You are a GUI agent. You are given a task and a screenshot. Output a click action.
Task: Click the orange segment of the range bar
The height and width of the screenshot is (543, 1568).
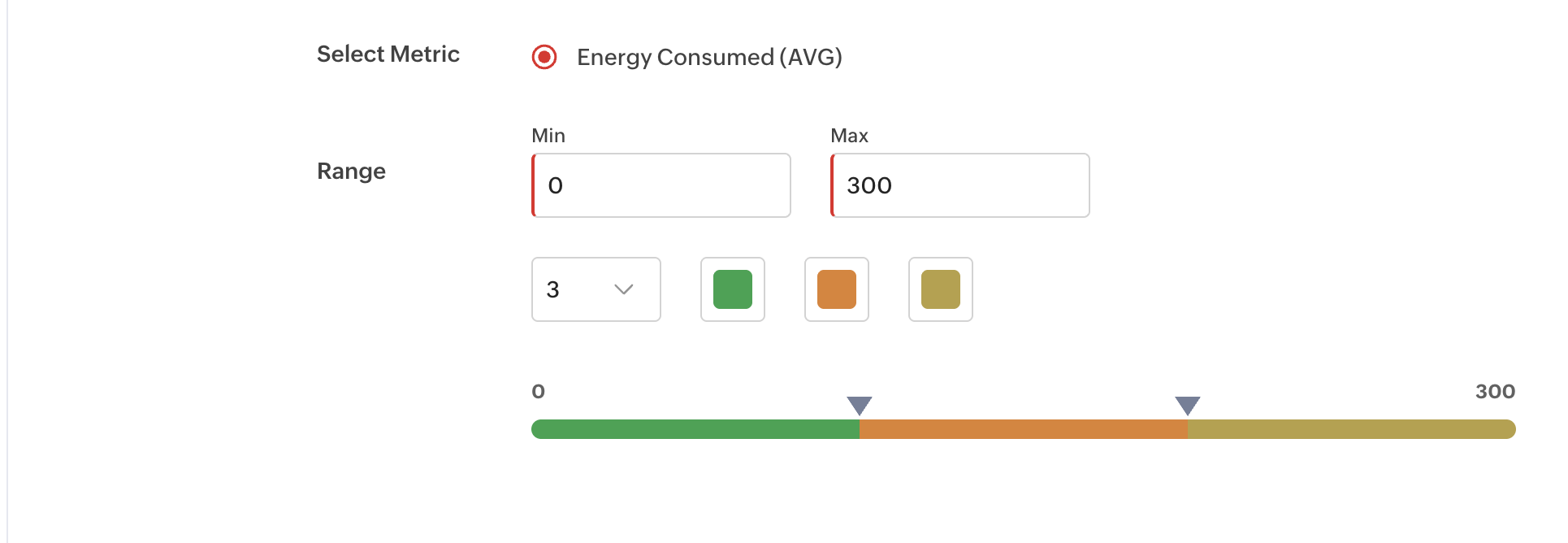tap(1024, 429)
